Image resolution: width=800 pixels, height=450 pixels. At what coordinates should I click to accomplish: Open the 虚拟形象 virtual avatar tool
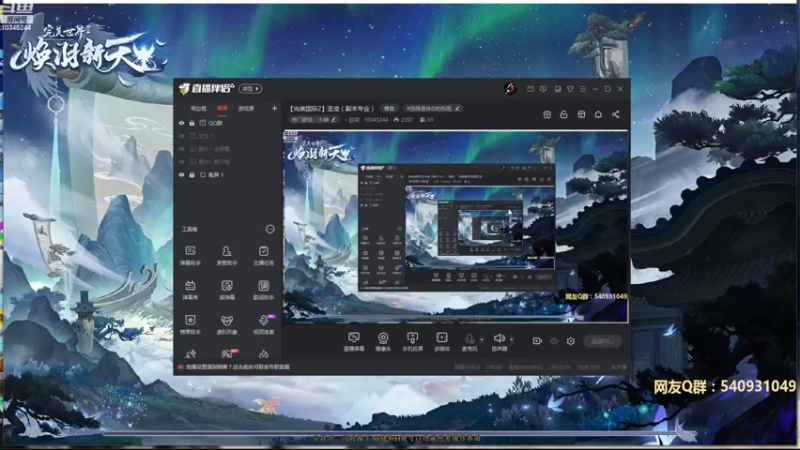[x=227, y=324]
